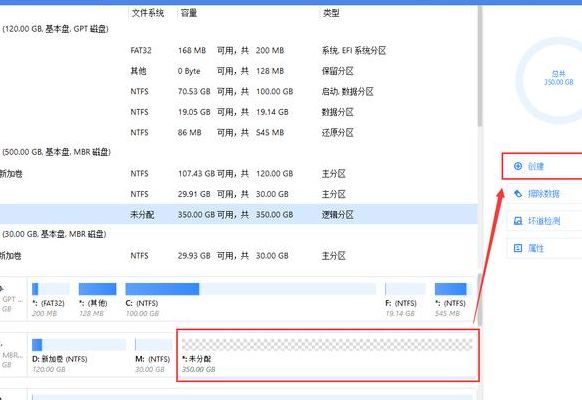Click the 文件系统 column header
The image size is (582, 400).
pyautogui.click(x=148, y=13)
